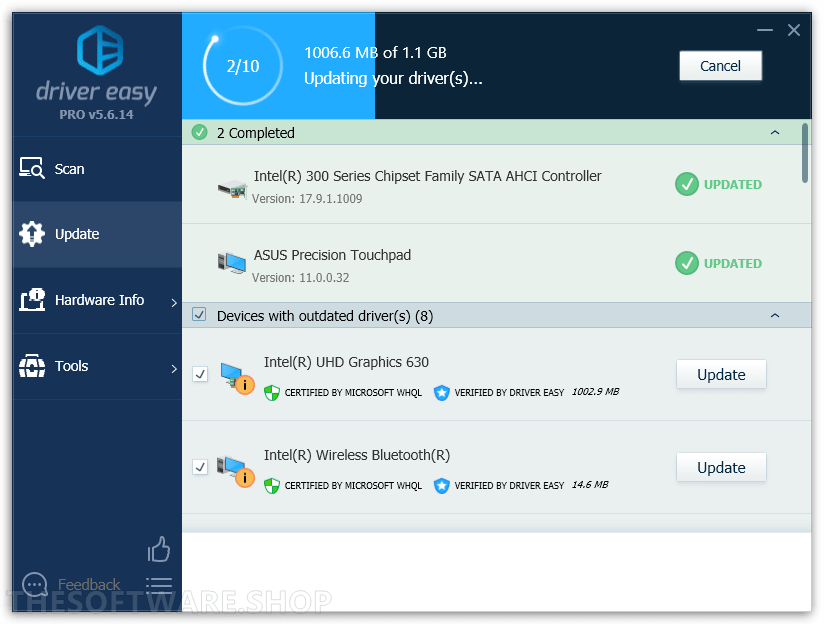Click the Intel(R) Wireless Bluetooth(R) name
This screenshot has height=624, width=824.
pos(356,455)
